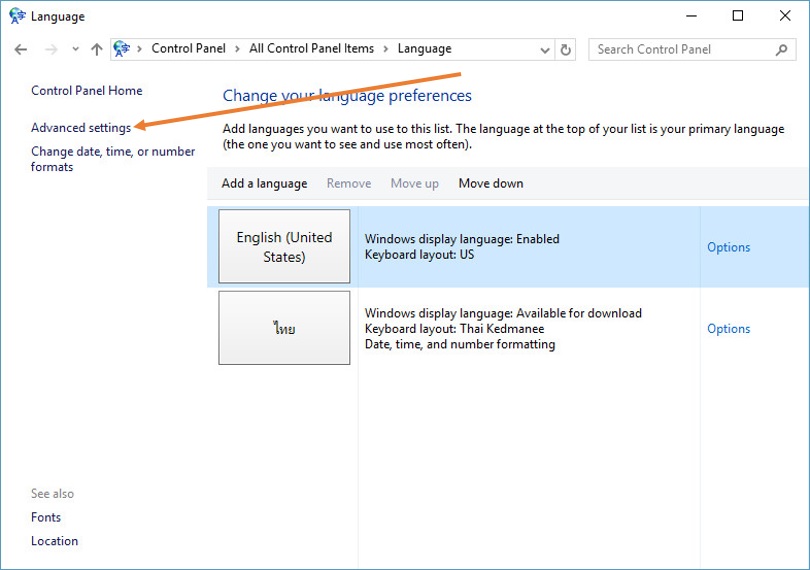The height and width of the screenshot is (570, 810).
Task: Click the Control Panel icon in address bar
Action: click(122, 49)
